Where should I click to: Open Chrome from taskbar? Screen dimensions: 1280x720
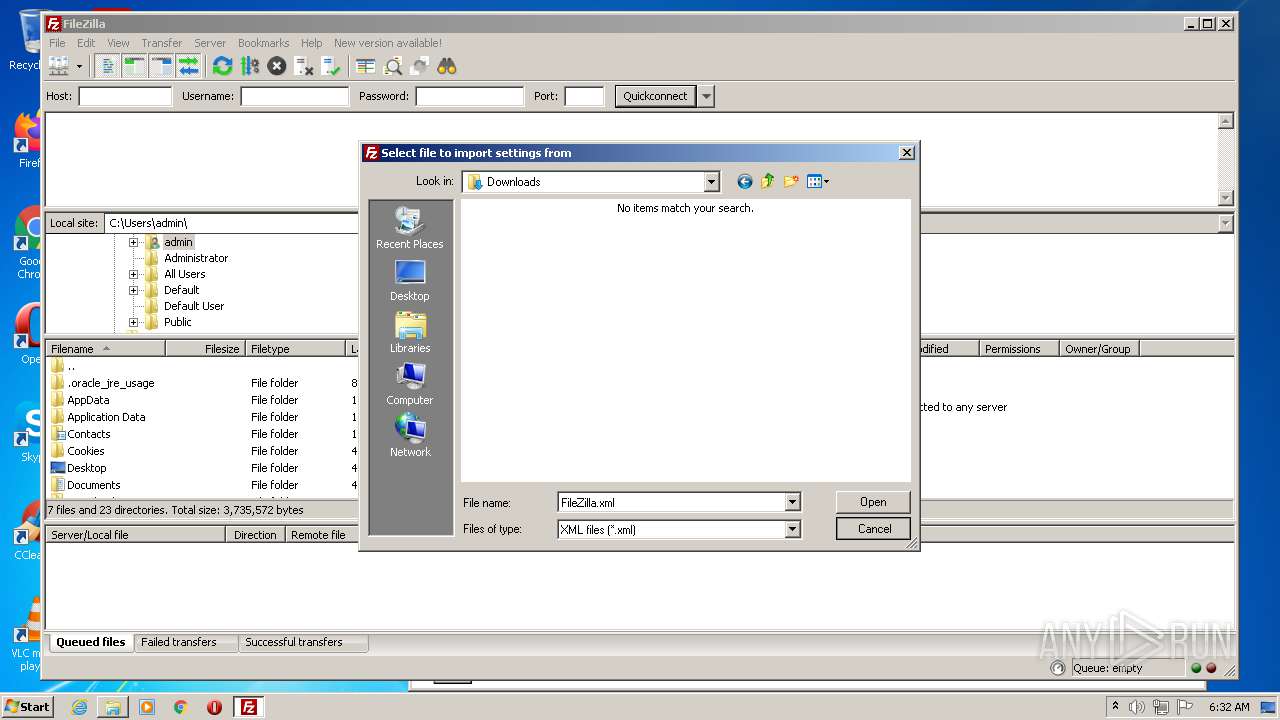pyautogui.click(x=181, y=707)
